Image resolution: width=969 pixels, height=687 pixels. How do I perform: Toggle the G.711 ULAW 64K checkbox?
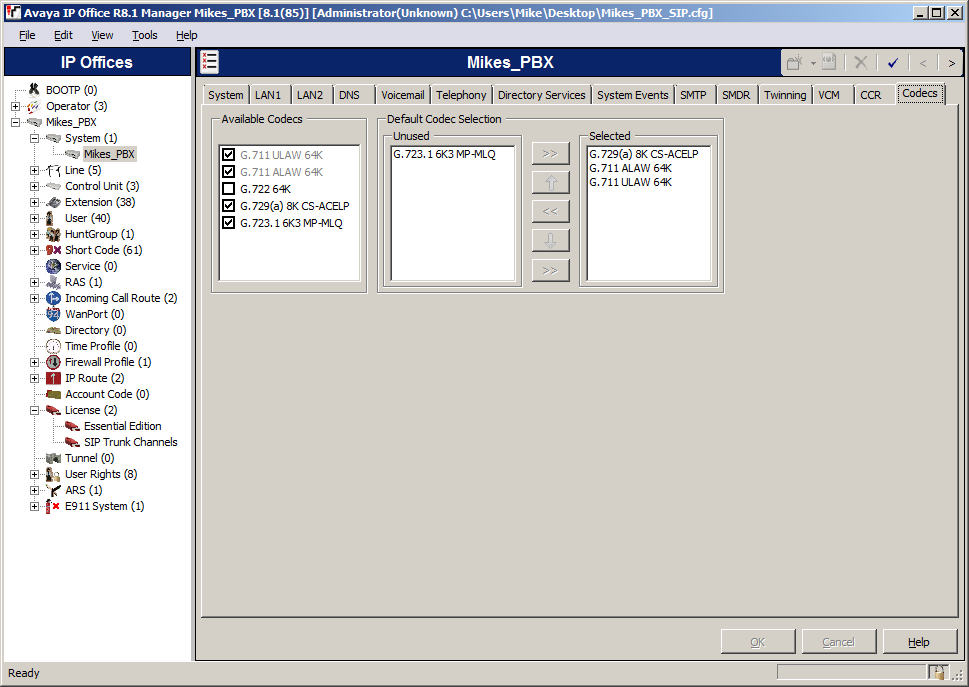point(229,154)
